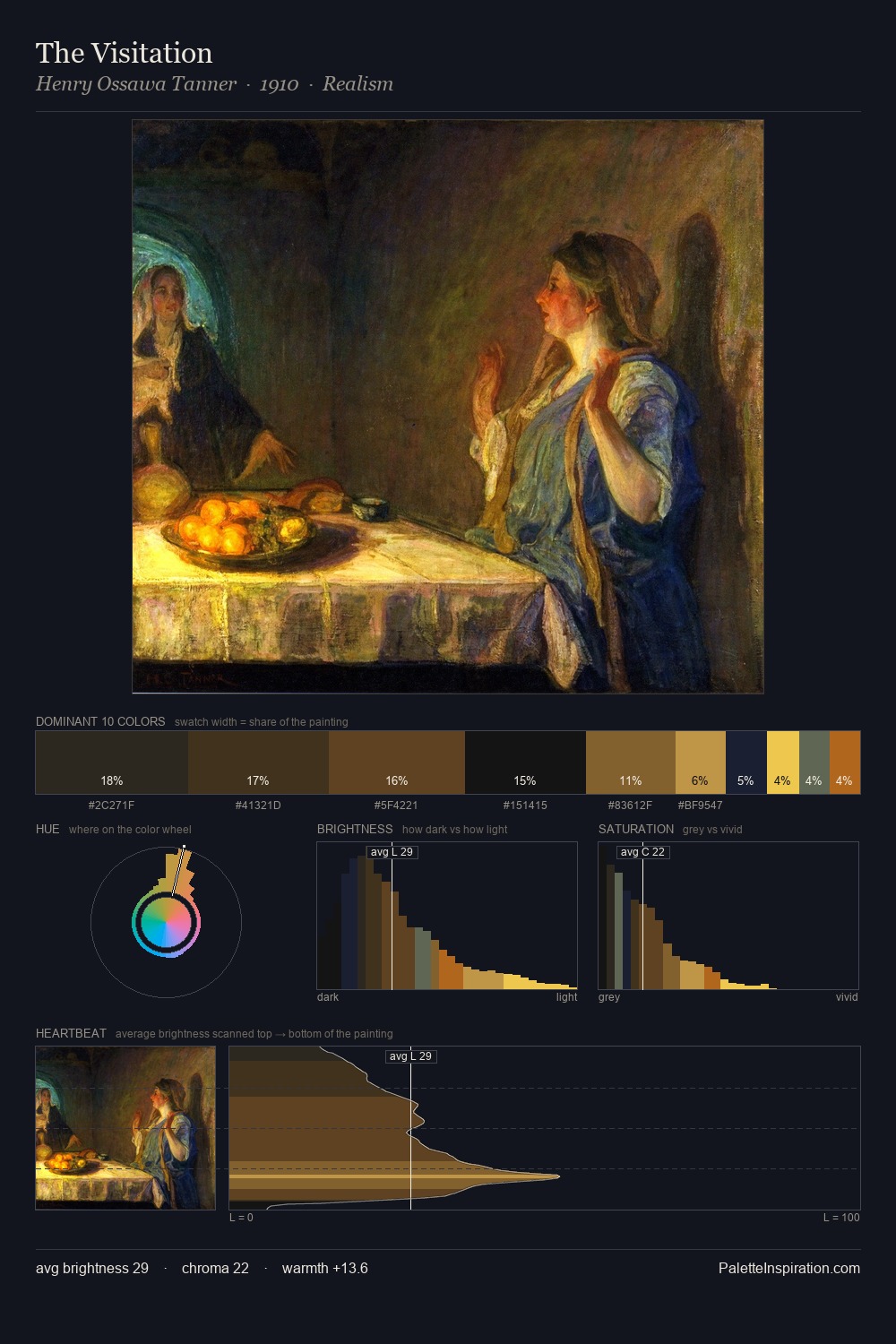Click the 'chroma 22' footer stat
This screenshot has width=896, height=1344.
[x=215, y=1269]
